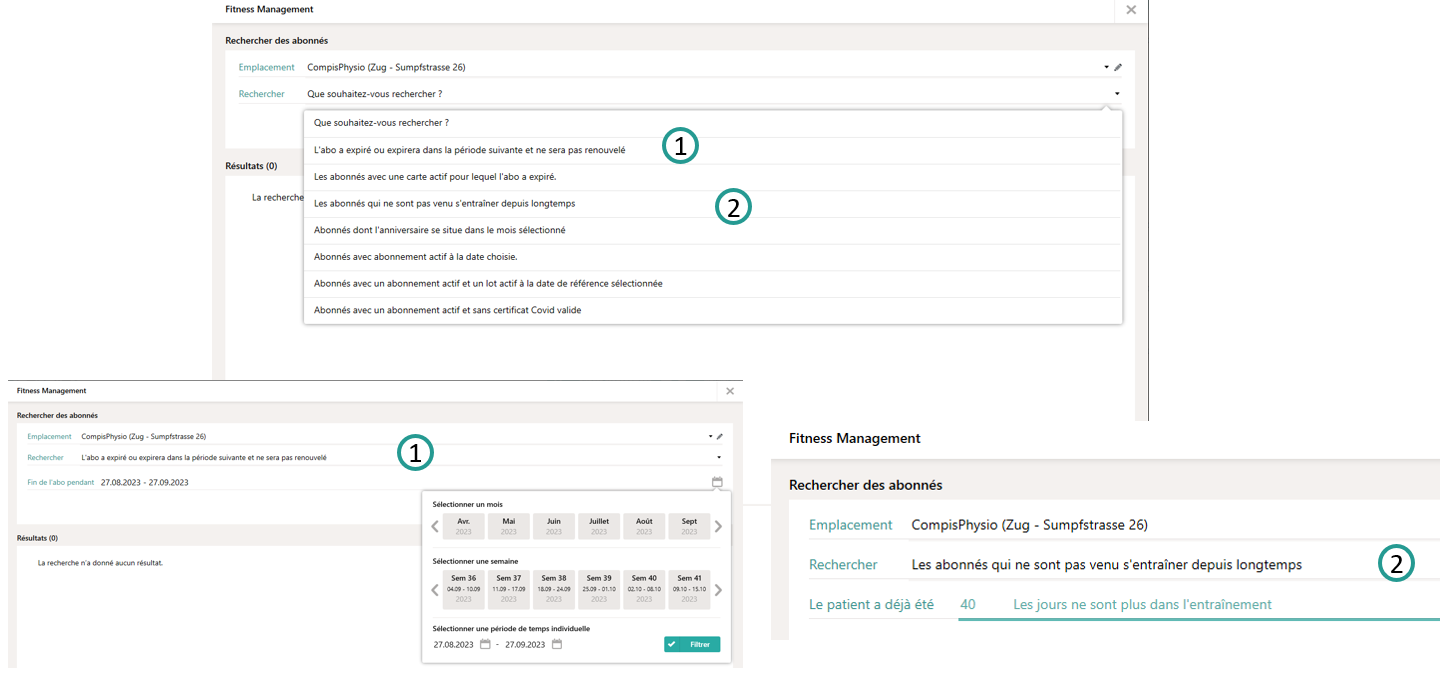1450x693 pixels.
Task: Show previous months with left arrow
Action: [x=435, y=527]
